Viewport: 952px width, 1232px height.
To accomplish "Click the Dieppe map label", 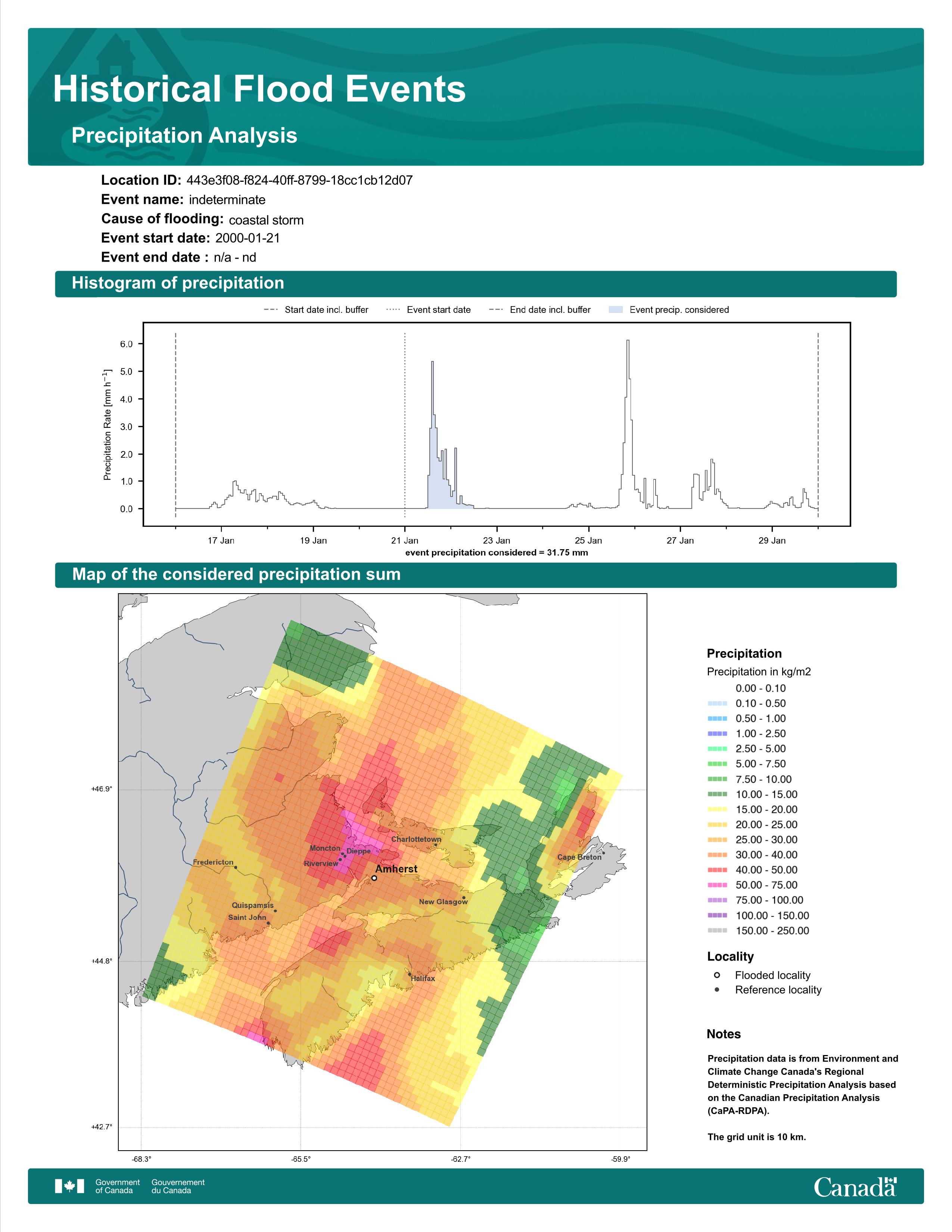I will [359, 851].
